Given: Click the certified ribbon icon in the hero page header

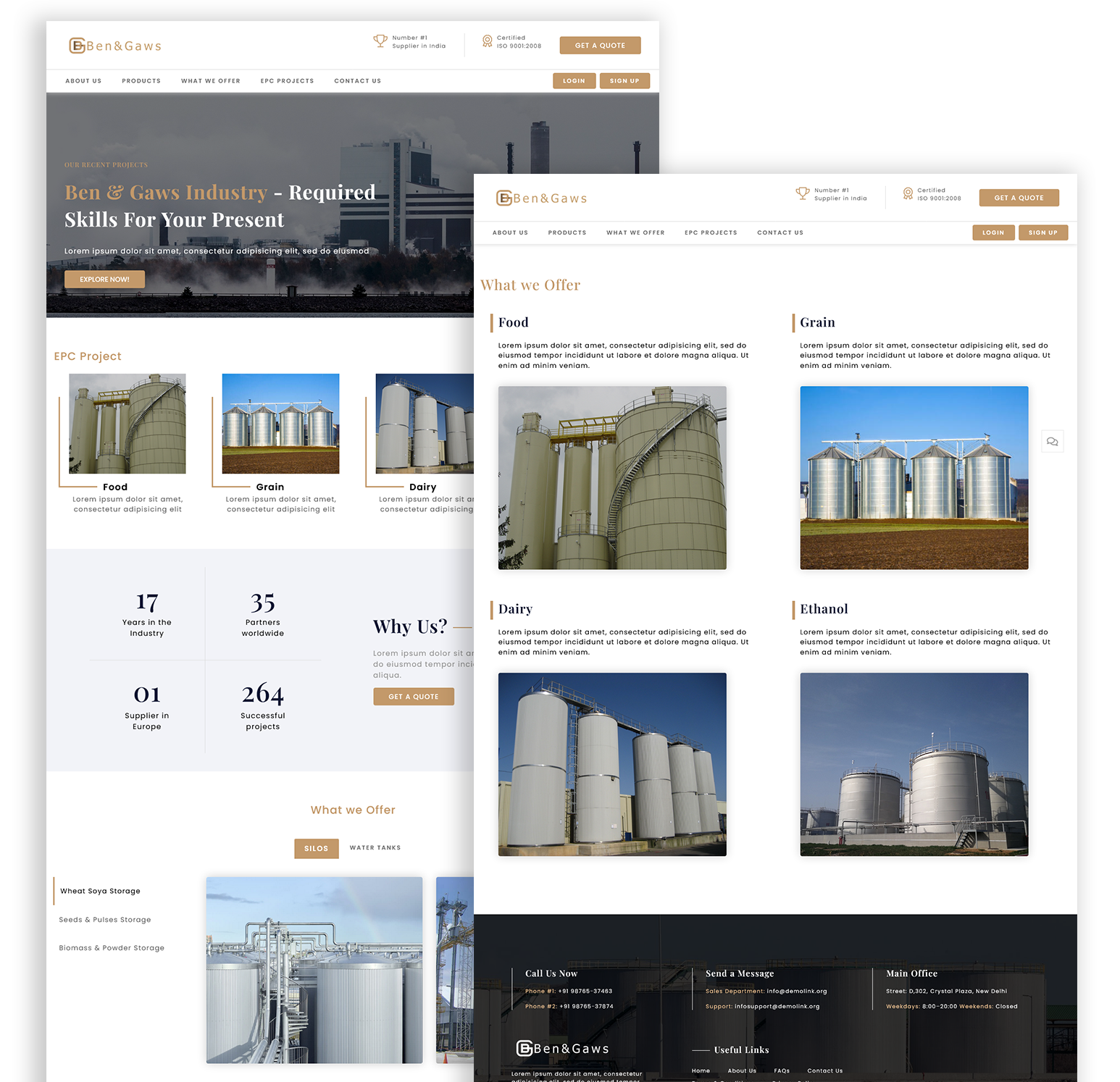Looking at the screenshot, I should pyautogui.click(x=487, y=41).
